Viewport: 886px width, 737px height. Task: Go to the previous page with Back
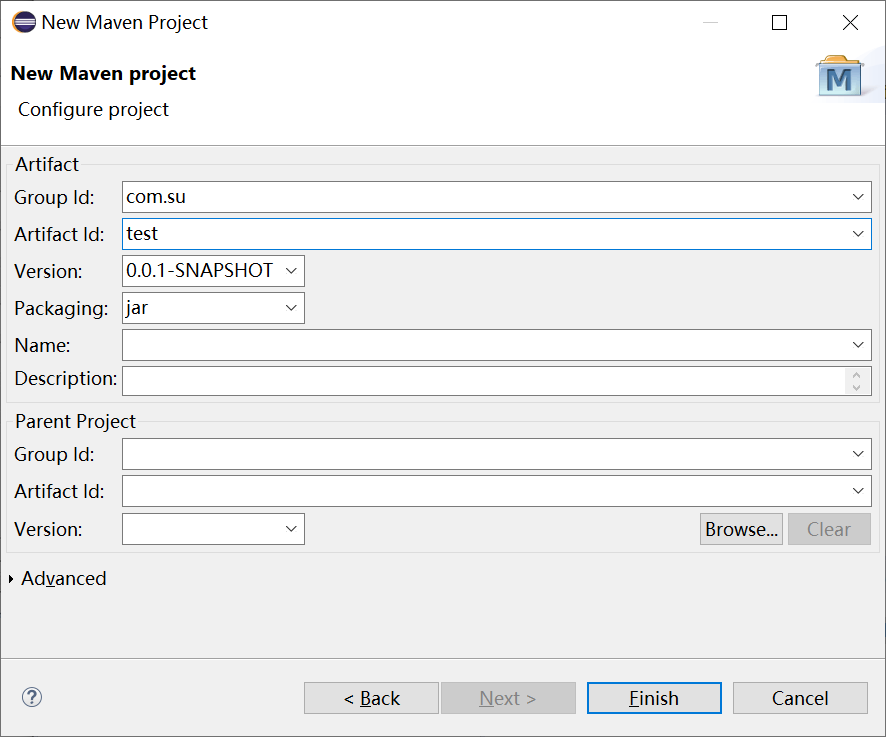[x=371, y=698]
